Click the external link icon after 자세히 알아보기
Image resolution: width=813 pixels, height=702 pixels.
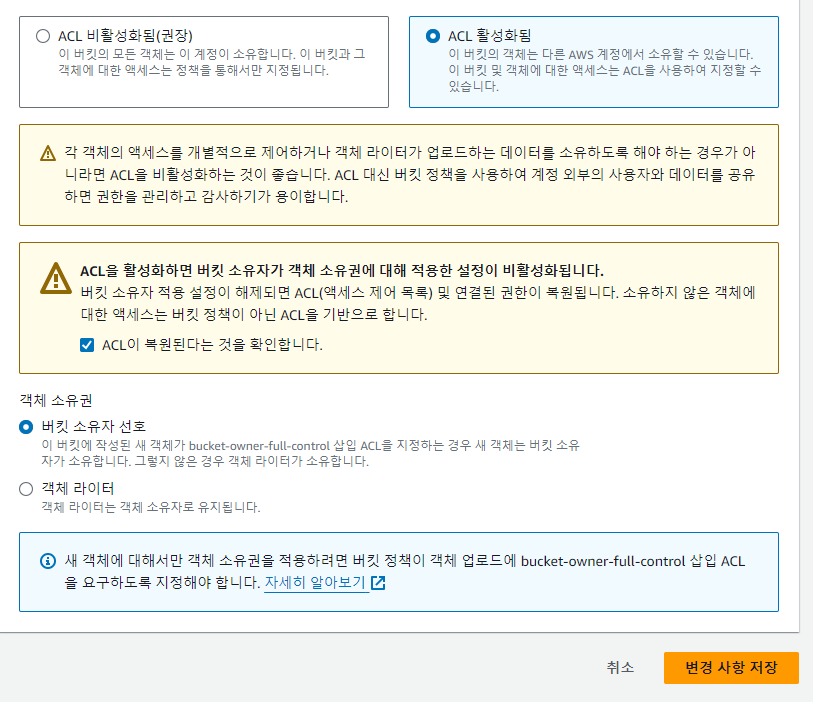click(x=379, y=583)
